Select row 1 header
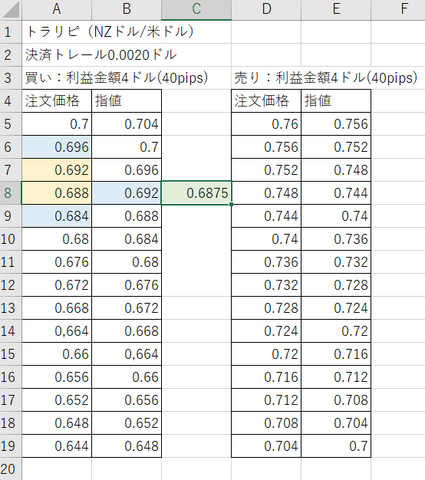This screenshot has height=480, width=425. (x=11, y=32)
